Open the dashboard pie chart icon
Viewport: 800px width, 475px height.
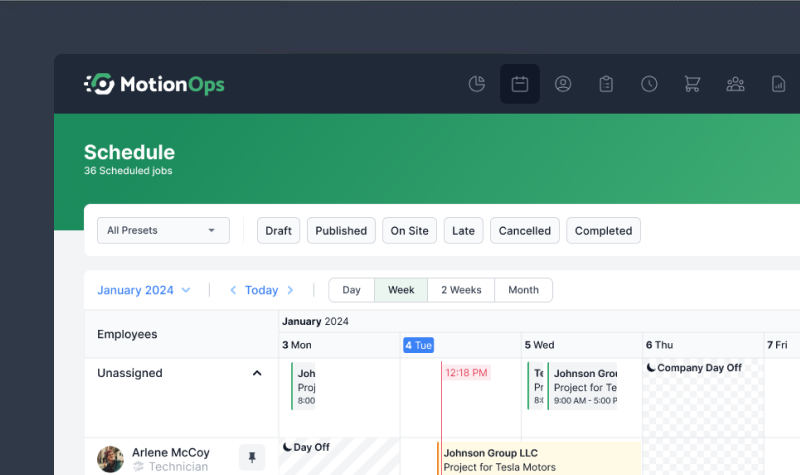point(477,84)
